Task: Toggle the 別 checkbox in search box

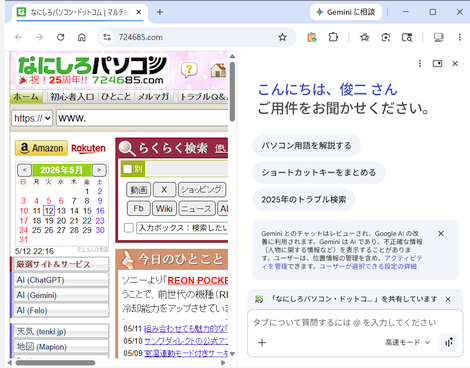Action: (x=128, y=169)
